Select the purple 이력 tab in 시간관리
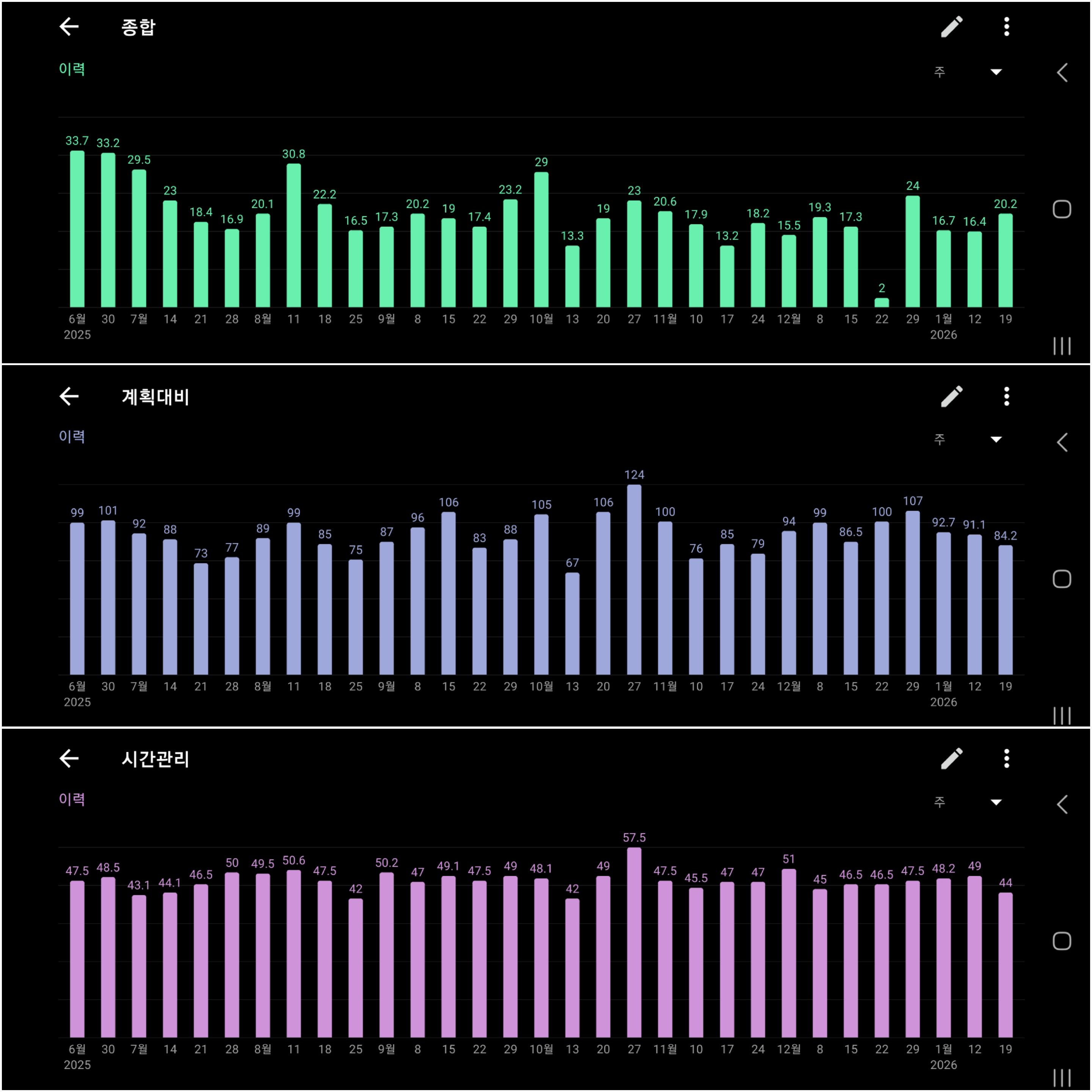Image resolution: width=1092 pixels, height=1092 pixels. pos(72,799)
